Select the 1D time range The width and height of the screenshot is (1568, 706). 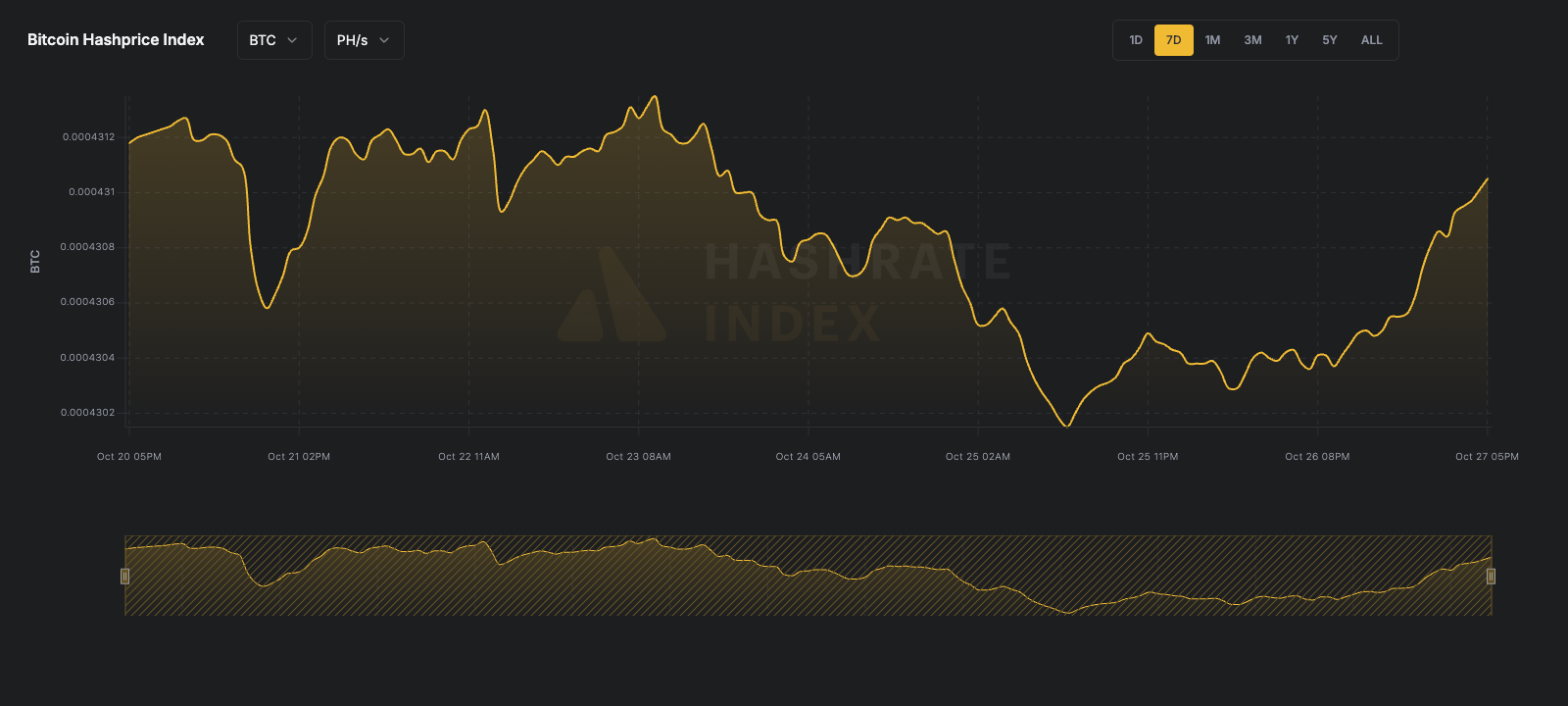[x=1136, y=40]
